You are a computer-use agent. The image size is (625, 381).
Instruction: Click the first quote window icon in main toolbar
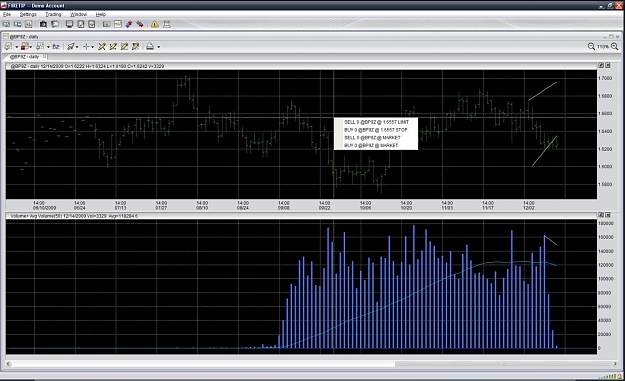tap(6, 24)
